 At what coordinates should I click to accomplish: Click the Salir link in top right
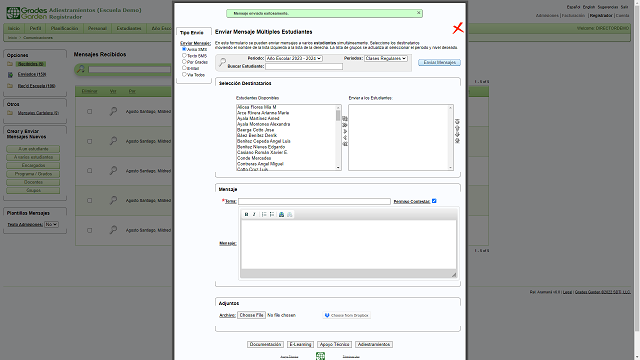click(x=624, y=7)
